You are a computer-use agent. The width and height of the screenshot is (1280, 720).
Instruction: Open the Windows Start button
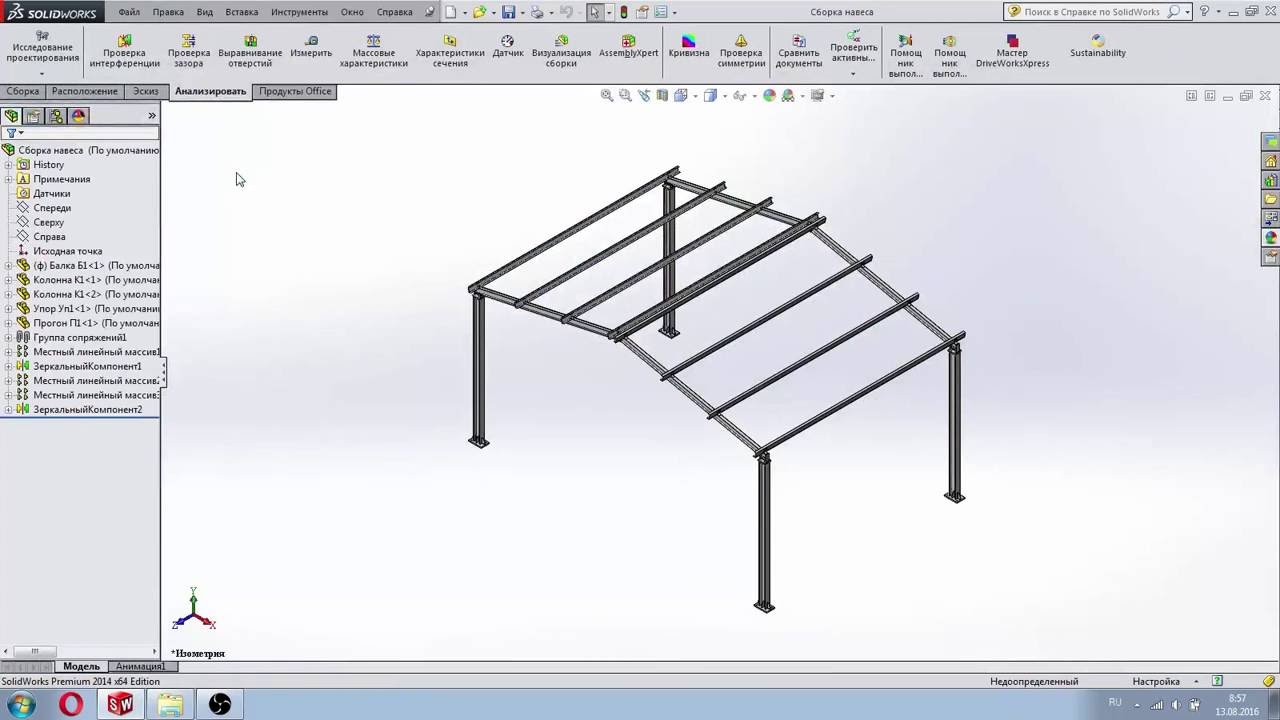21,705
